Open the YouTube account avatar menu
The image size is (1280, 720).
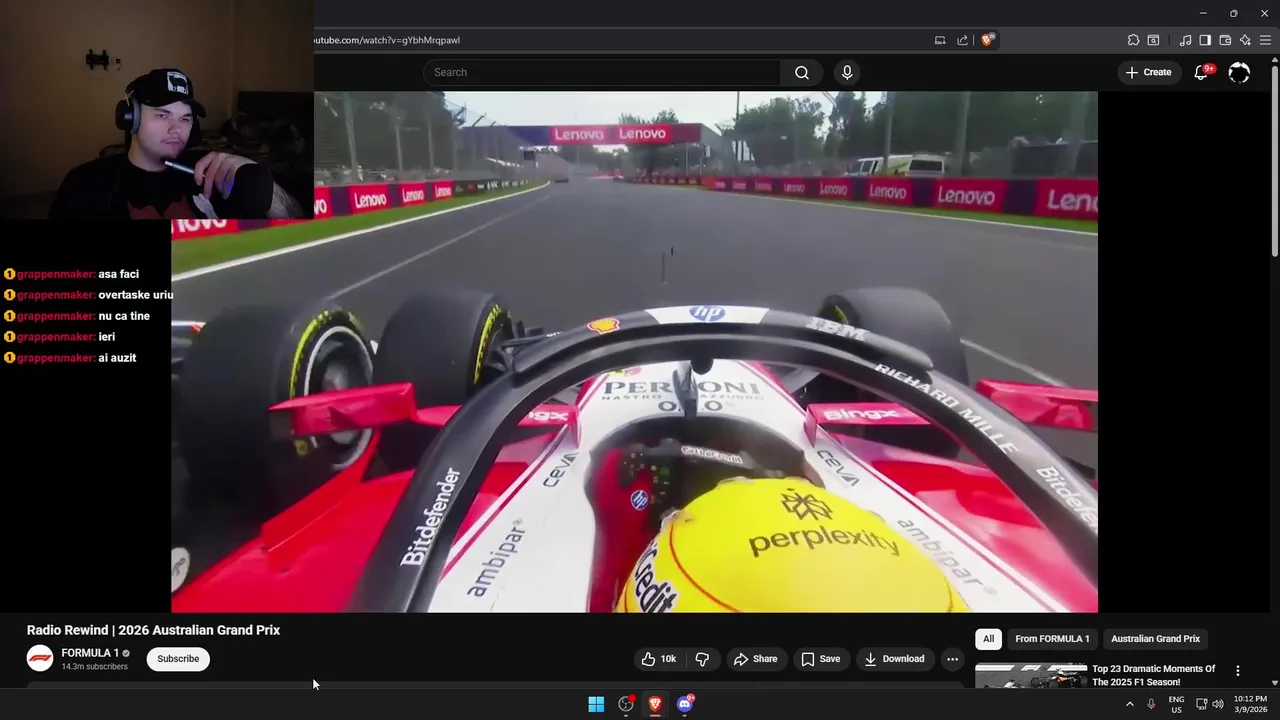click(1239, 72)
